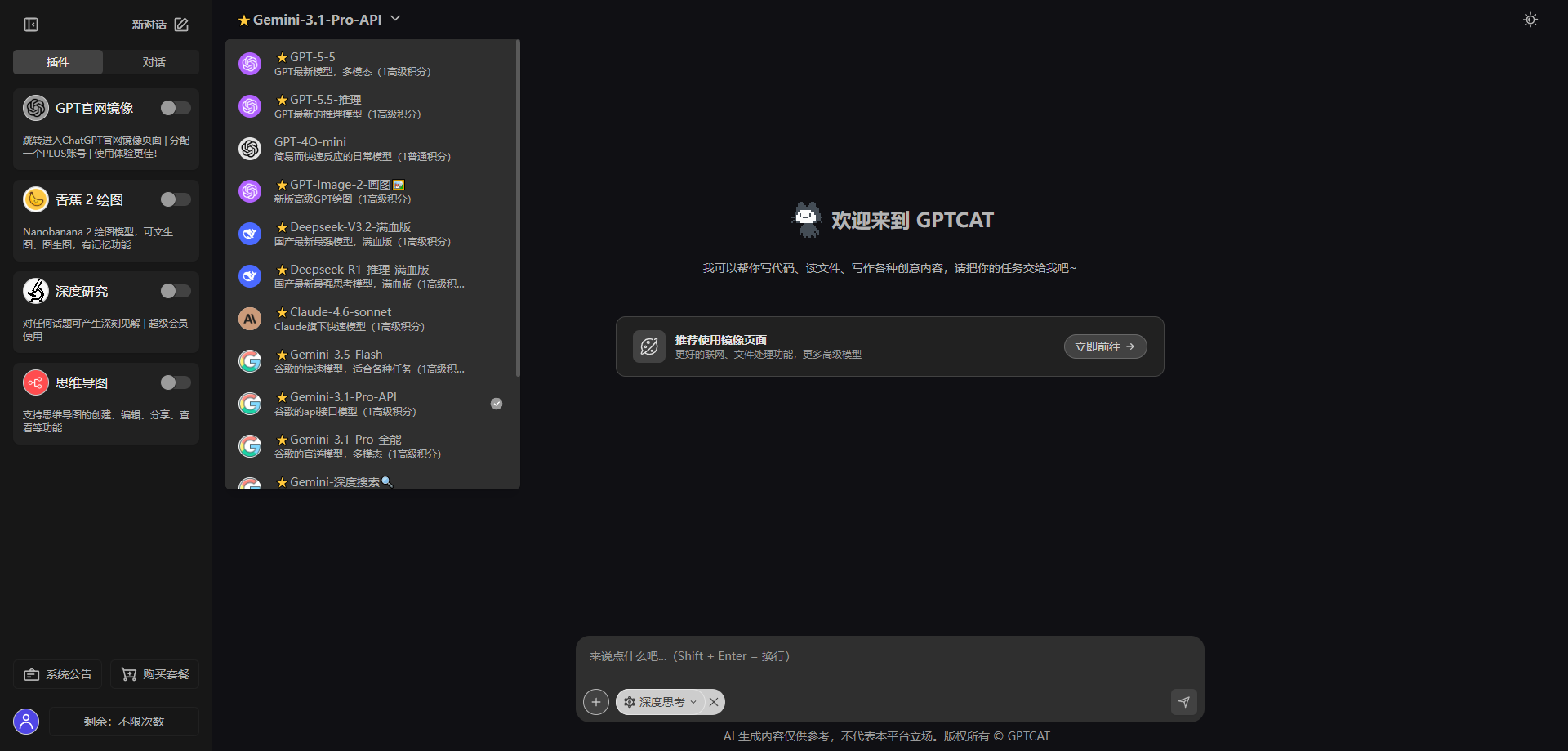Viewport: 1568px width, 751px height.
Task: Click the Deepseek-V3.2-满血版 whale icon
Action: [250, 234]
